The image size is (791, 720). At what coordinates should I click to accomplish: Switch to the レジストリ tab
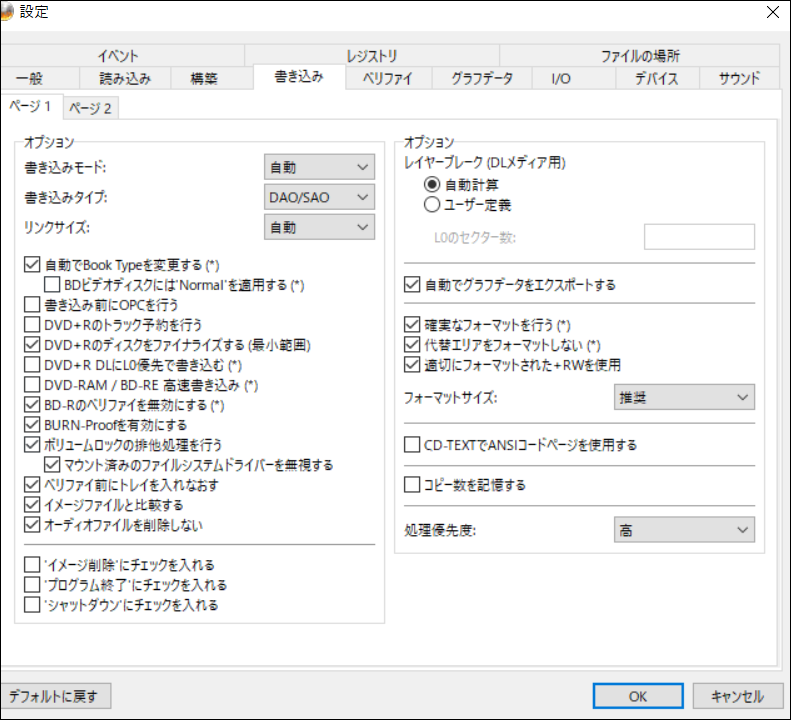(372, 55)
